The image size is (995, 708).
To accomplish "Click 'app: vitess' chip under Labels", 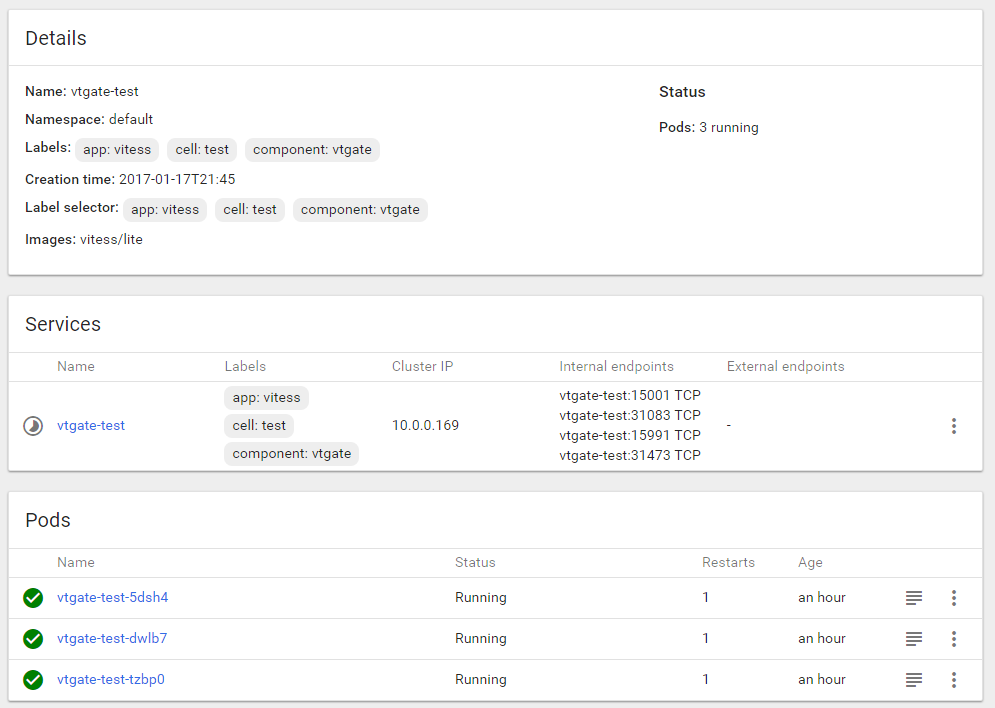I will (x=117, y=150).
